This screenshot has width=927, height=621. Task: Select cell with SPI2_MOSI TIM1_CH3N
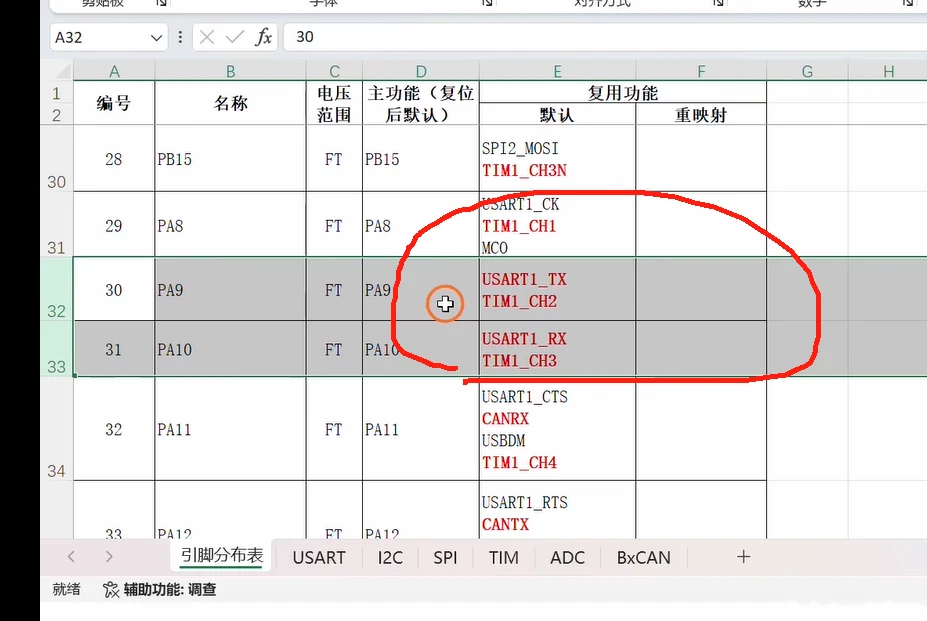[558, 159]
